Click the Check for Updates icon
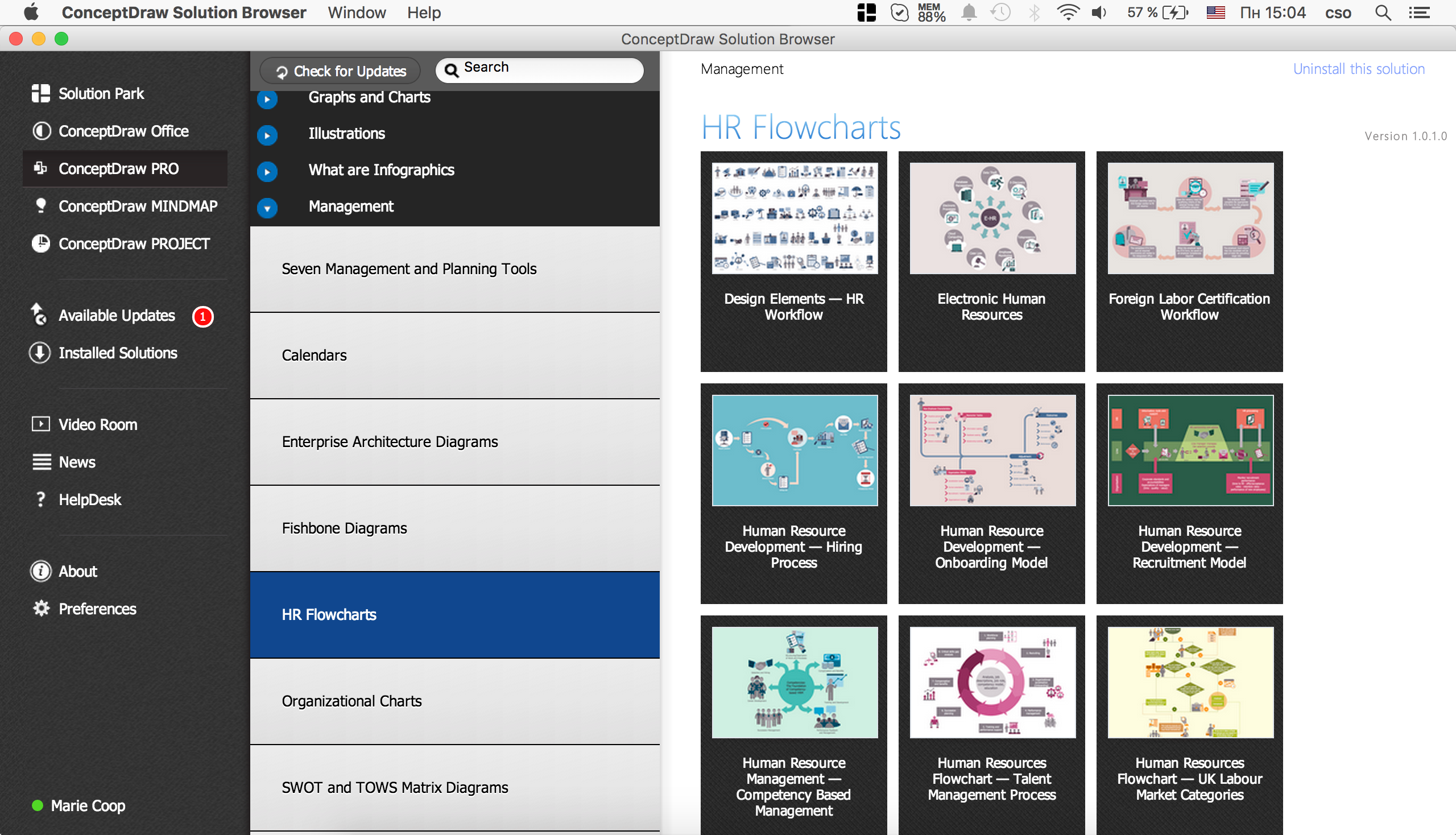The width and height of the screenshot is (1456, 835). (283, 71)
